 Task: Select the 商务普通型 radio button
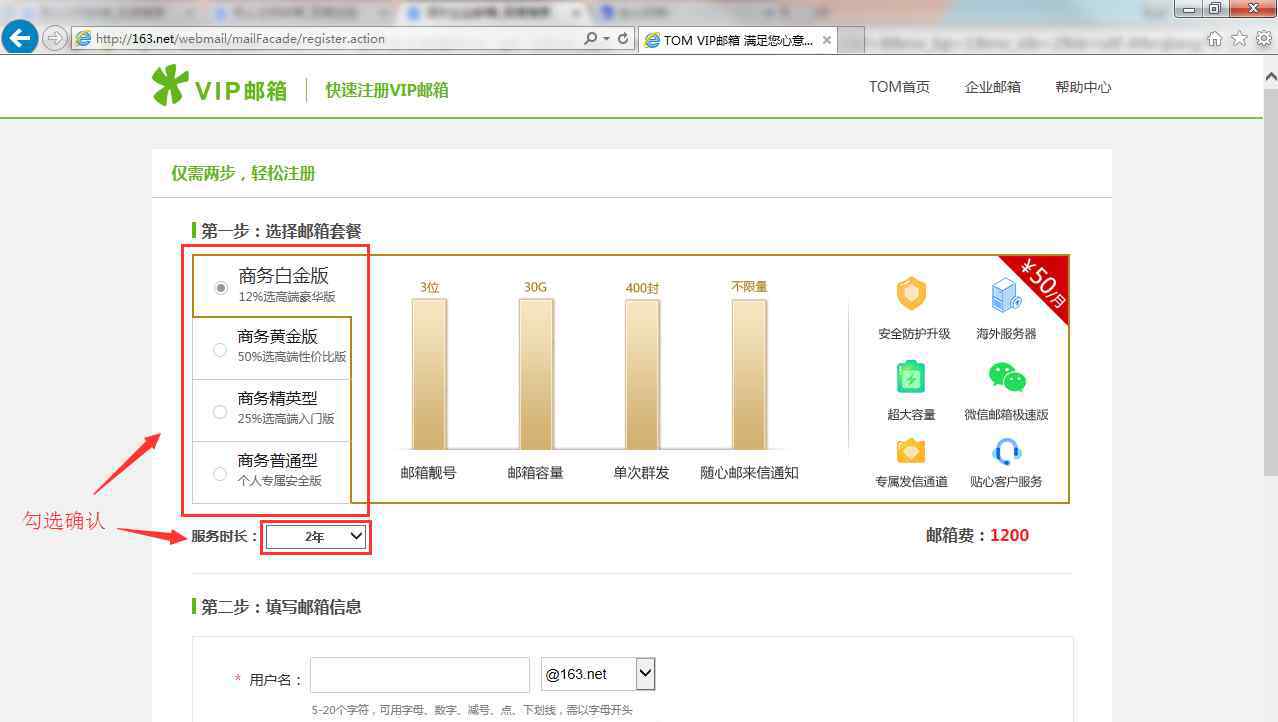[220, 473]
